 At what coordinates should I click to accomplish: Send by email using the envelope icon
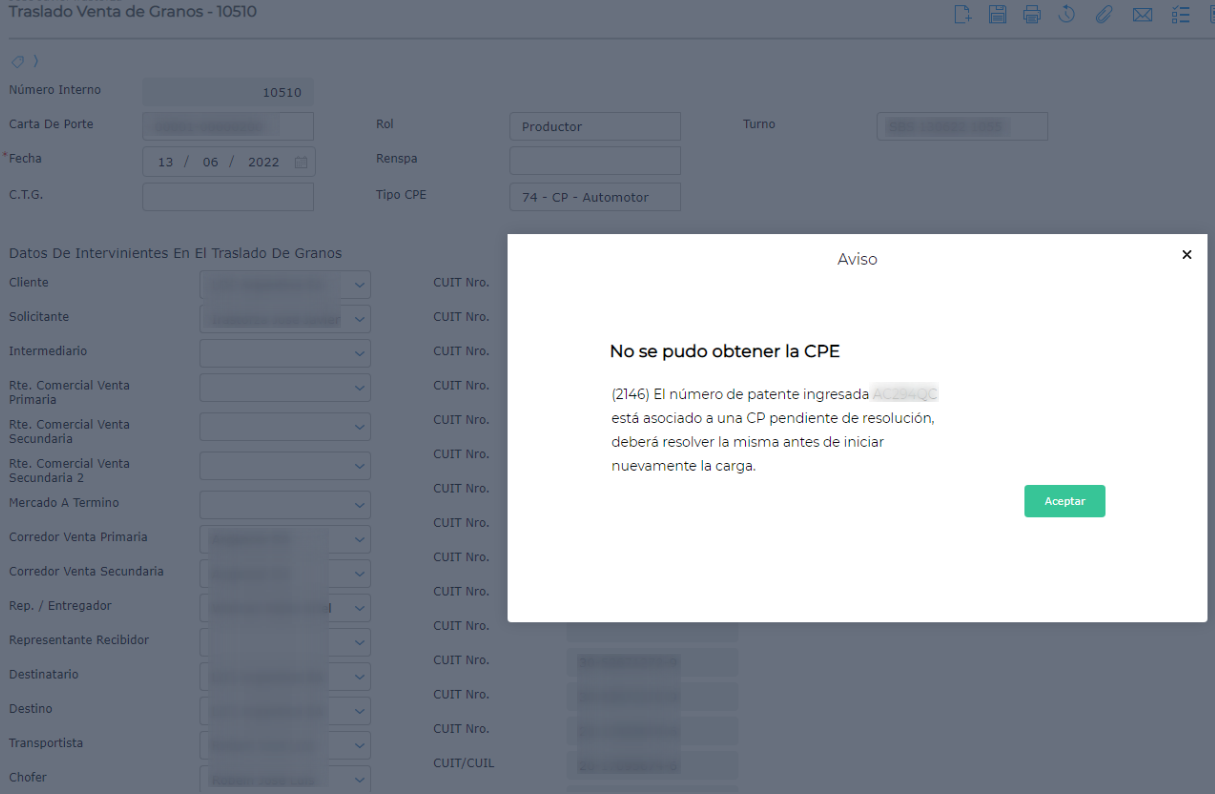pos(1142,15)
